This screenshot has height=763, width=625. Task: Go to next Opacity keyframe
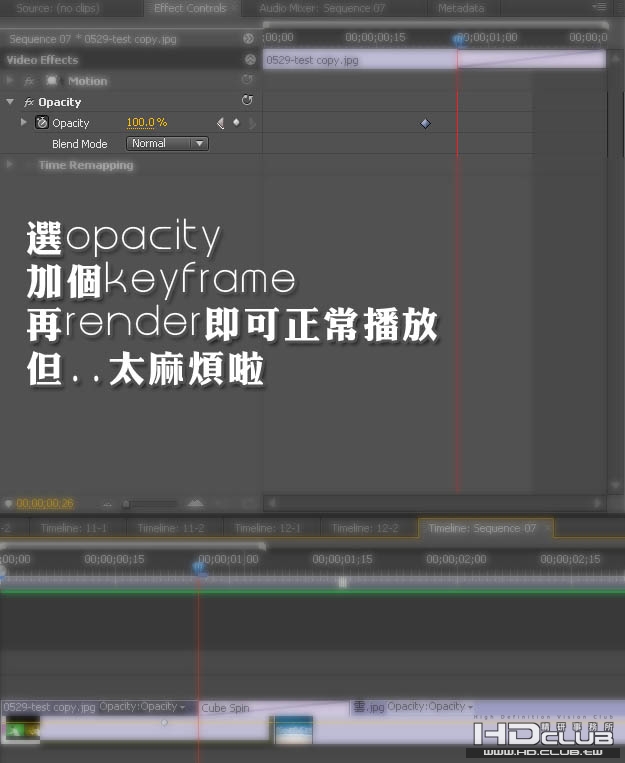(x=252, y=124)
